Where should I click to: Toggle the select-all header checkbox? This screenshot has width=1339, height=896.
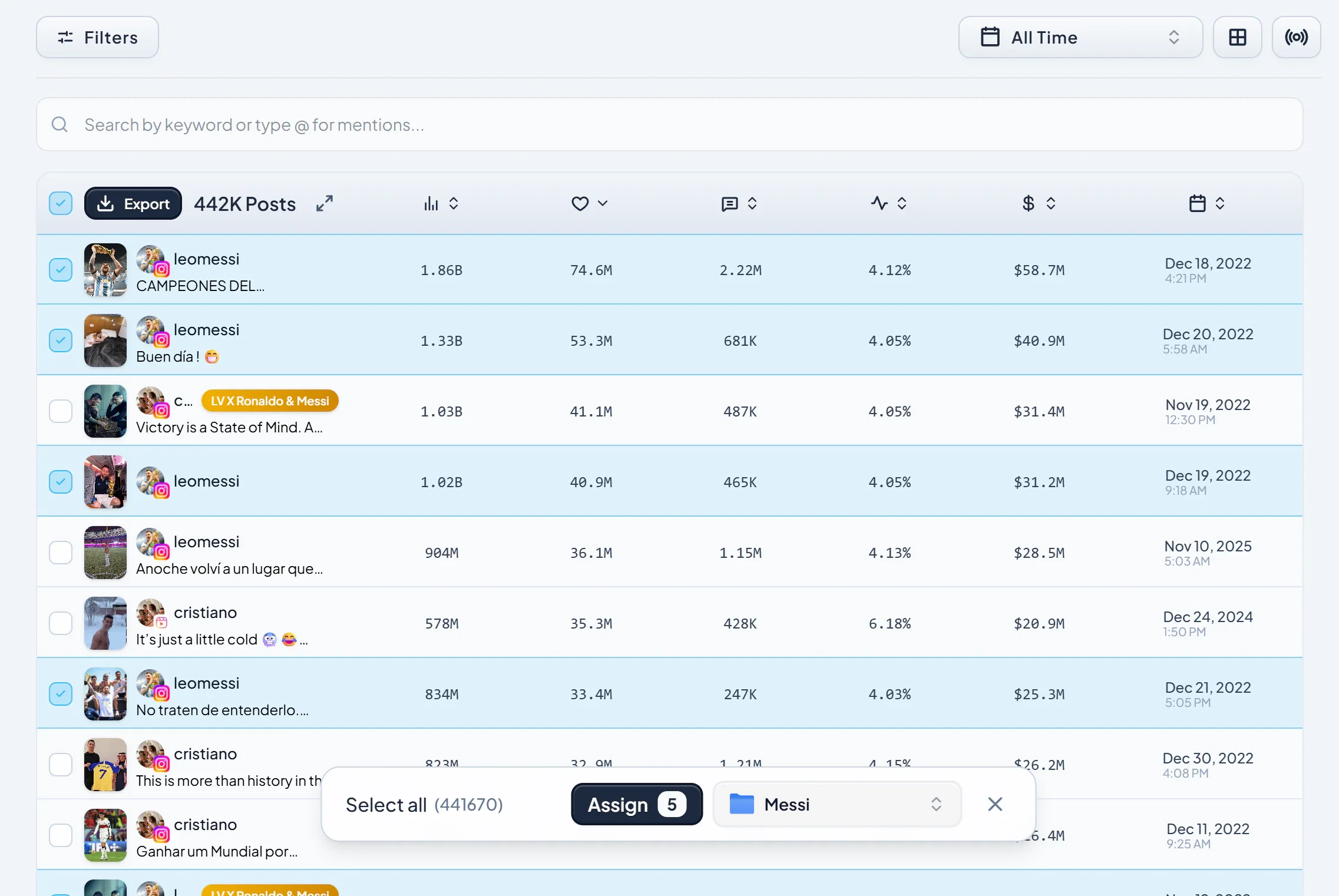[x=61, y=203]
